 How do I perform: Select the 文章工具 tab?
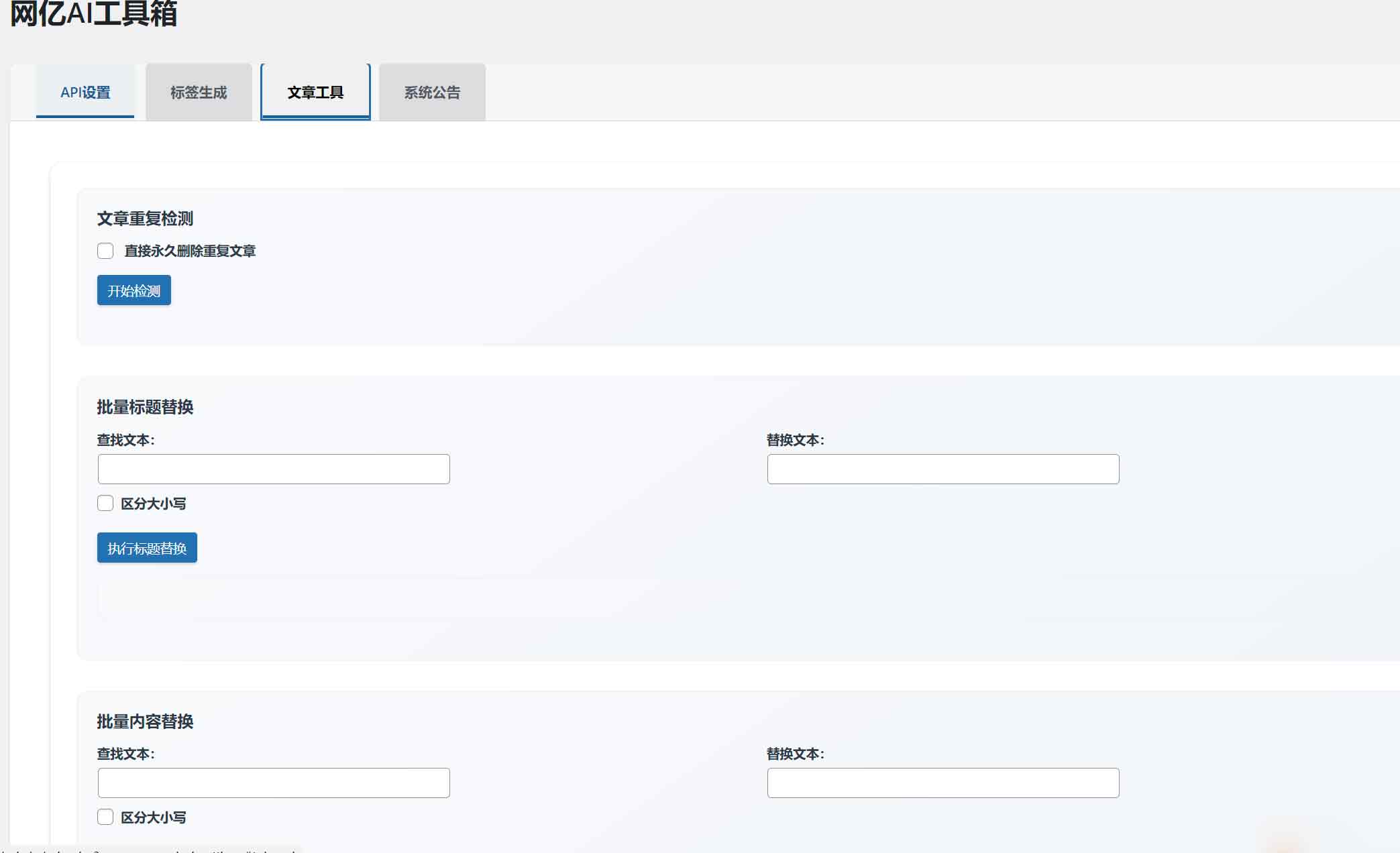(x=315, y=93)
